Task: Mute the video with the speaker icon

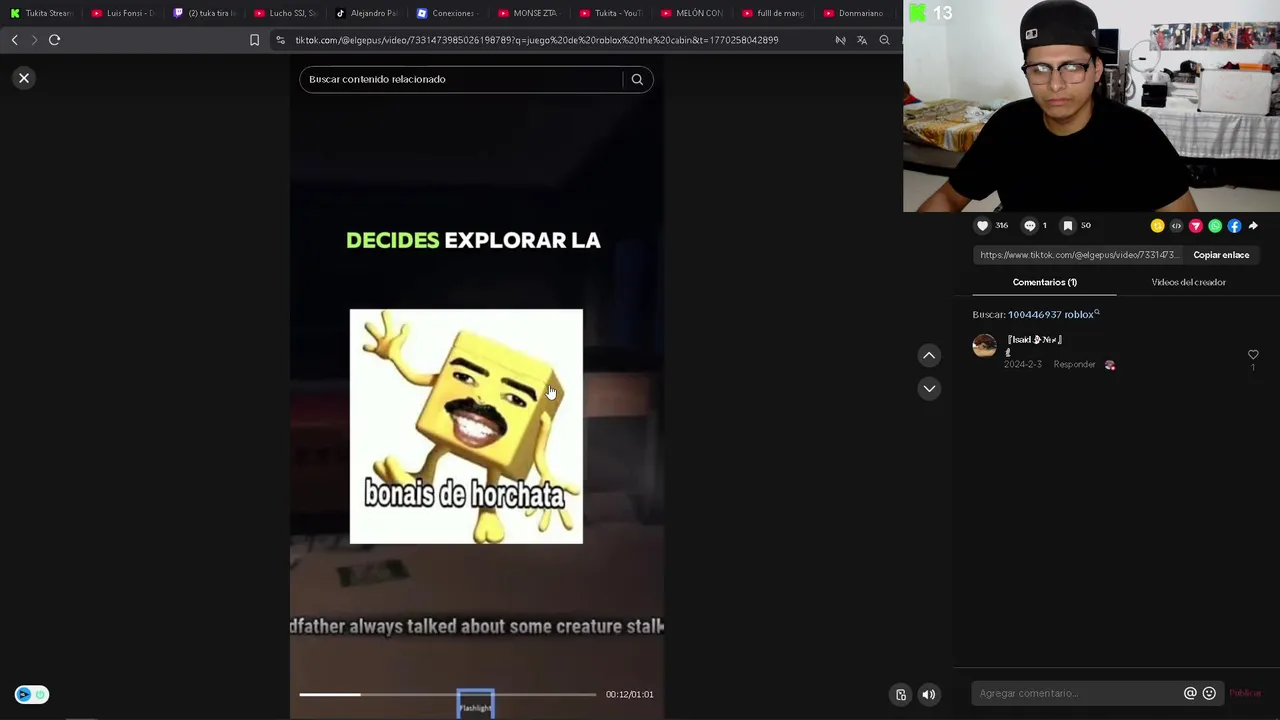Action: pyautogui.click(x=929, y=695)
